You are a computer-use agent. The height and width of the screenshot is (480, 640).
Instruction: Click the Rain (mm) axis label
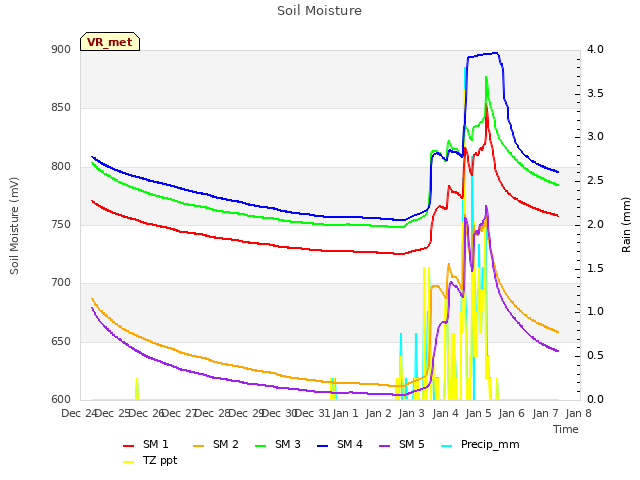[626, 225]
